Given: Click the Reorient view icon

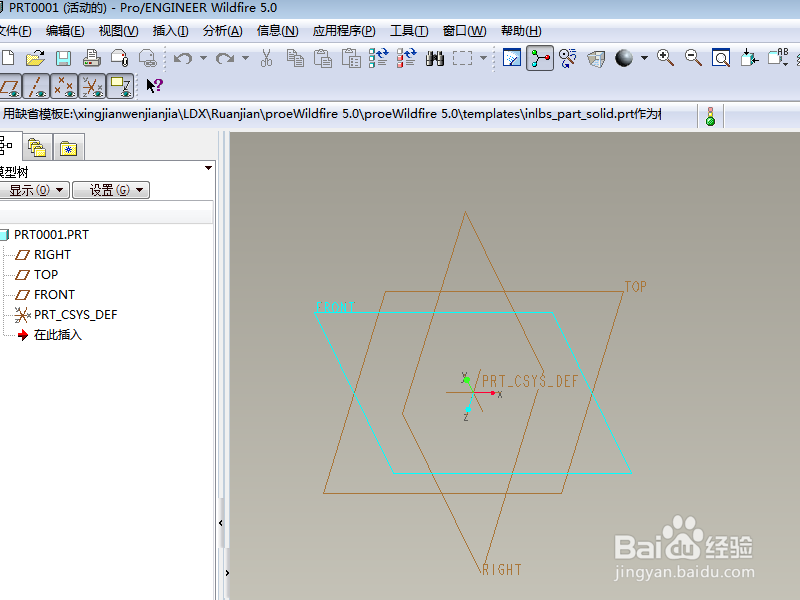Looking at the screenshot, I should [x=749, y=58].
